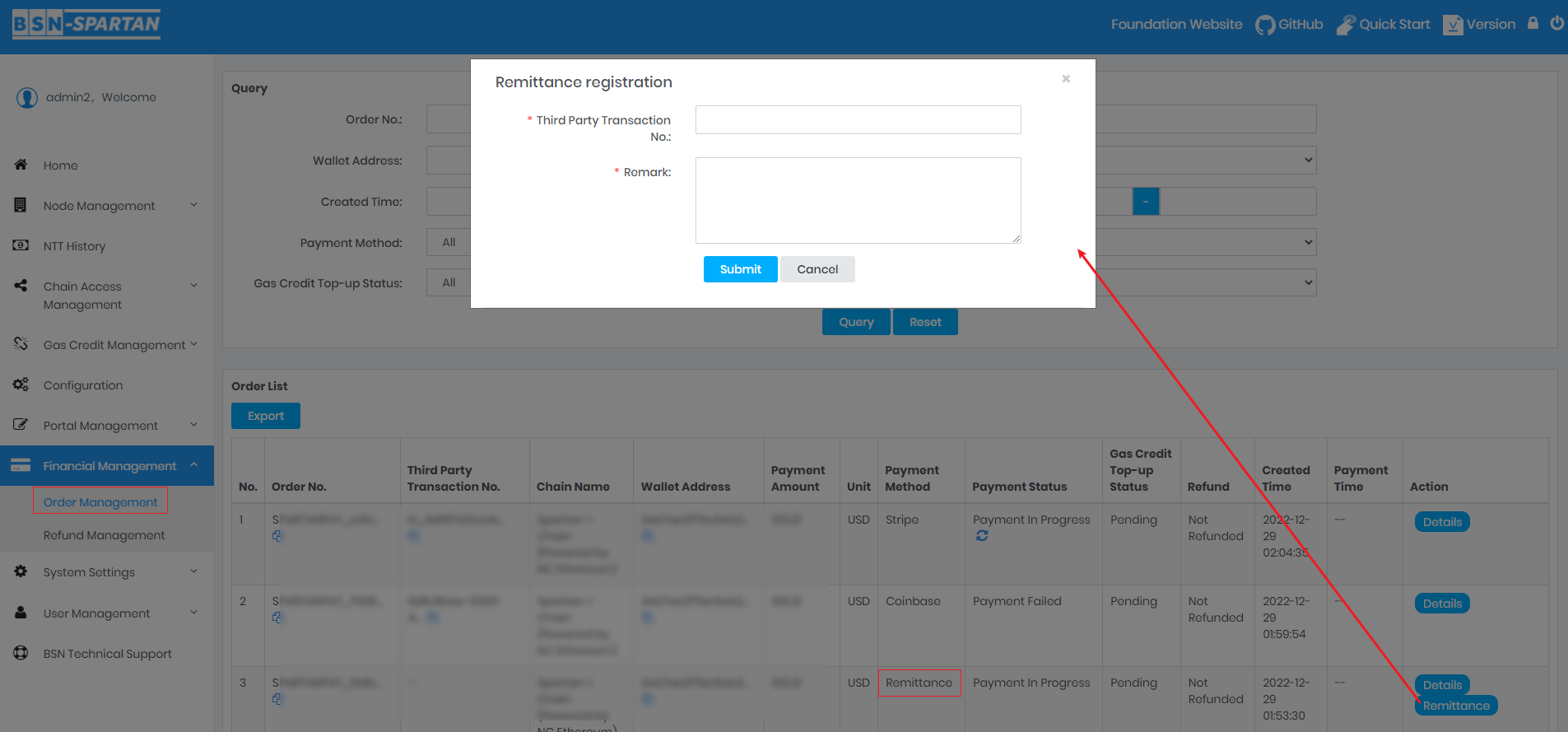
Task: Click the Quick Start wrench icon
Action: [x=1345, y=25]
